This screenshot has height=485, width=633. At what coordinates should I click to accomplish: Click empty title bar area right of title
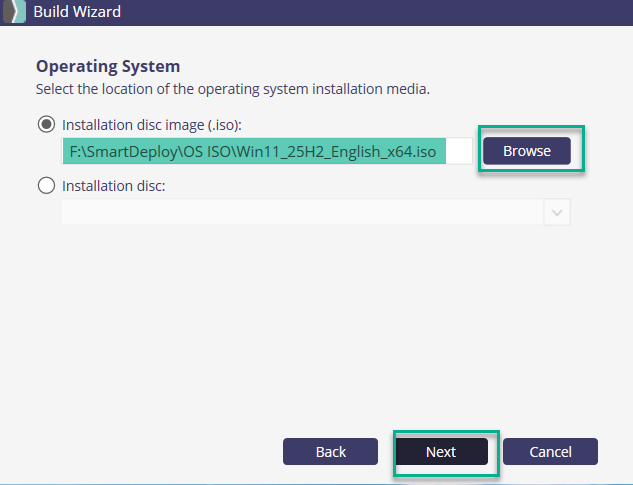click(400, 13)
